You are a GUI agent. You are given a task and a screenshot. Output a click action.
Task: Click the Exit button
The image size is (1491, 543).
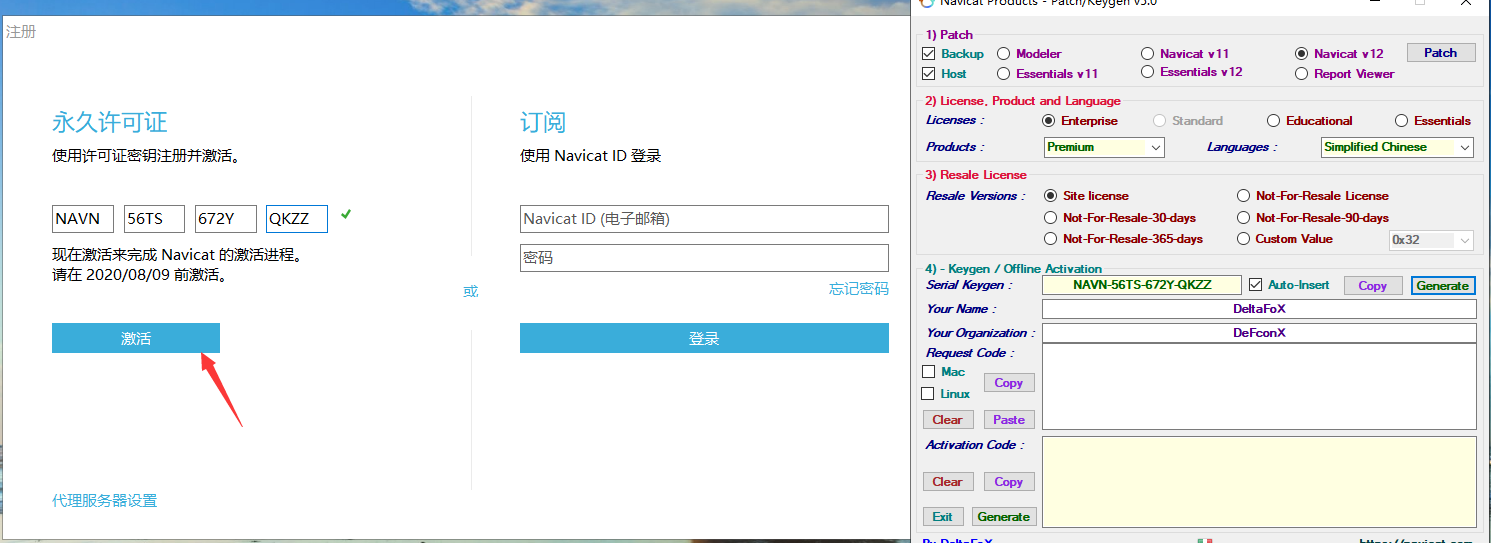click(943, 517)
